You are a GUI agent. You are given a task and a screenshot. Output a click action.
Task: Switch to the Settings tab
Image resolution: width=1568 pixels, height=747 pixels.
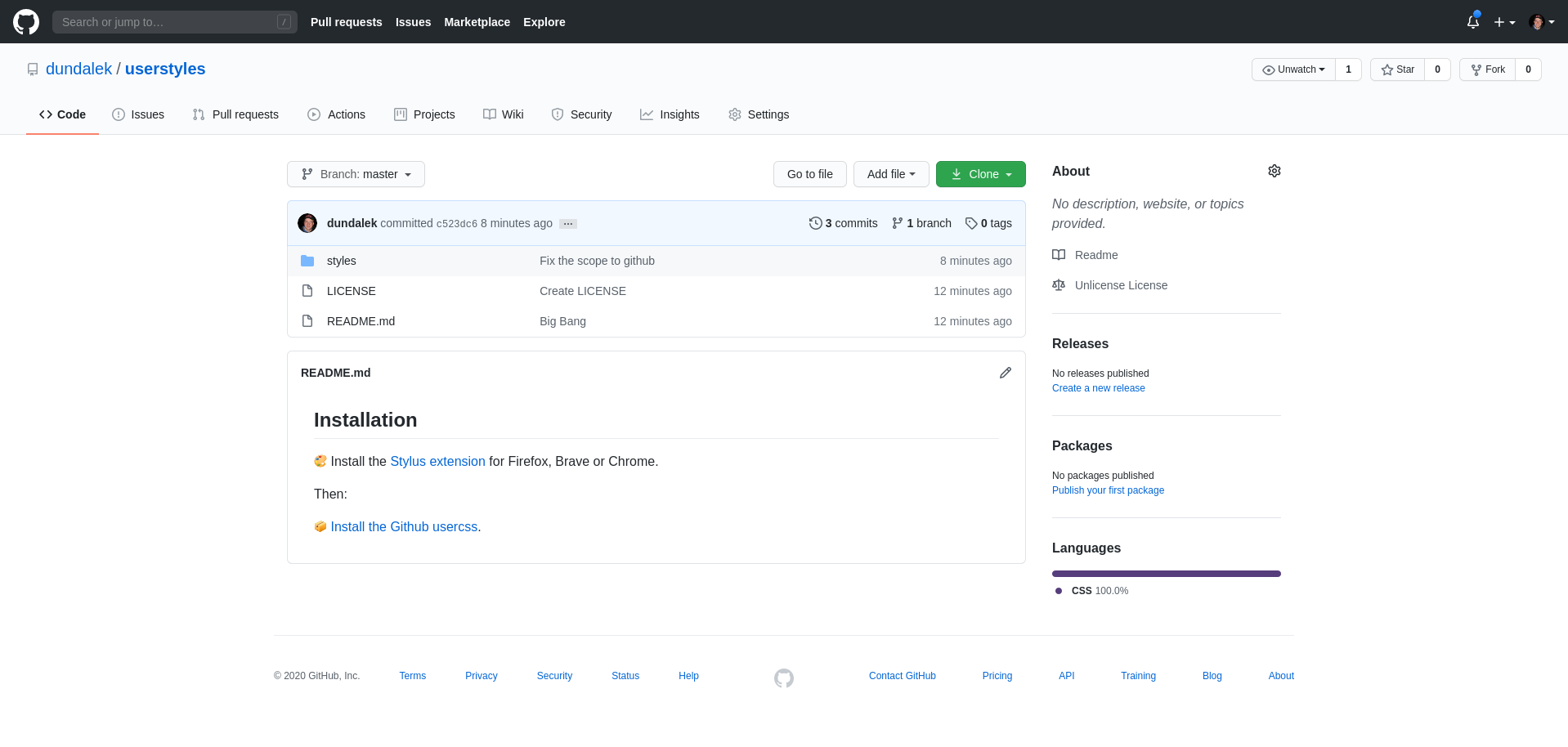coord(759,114)
